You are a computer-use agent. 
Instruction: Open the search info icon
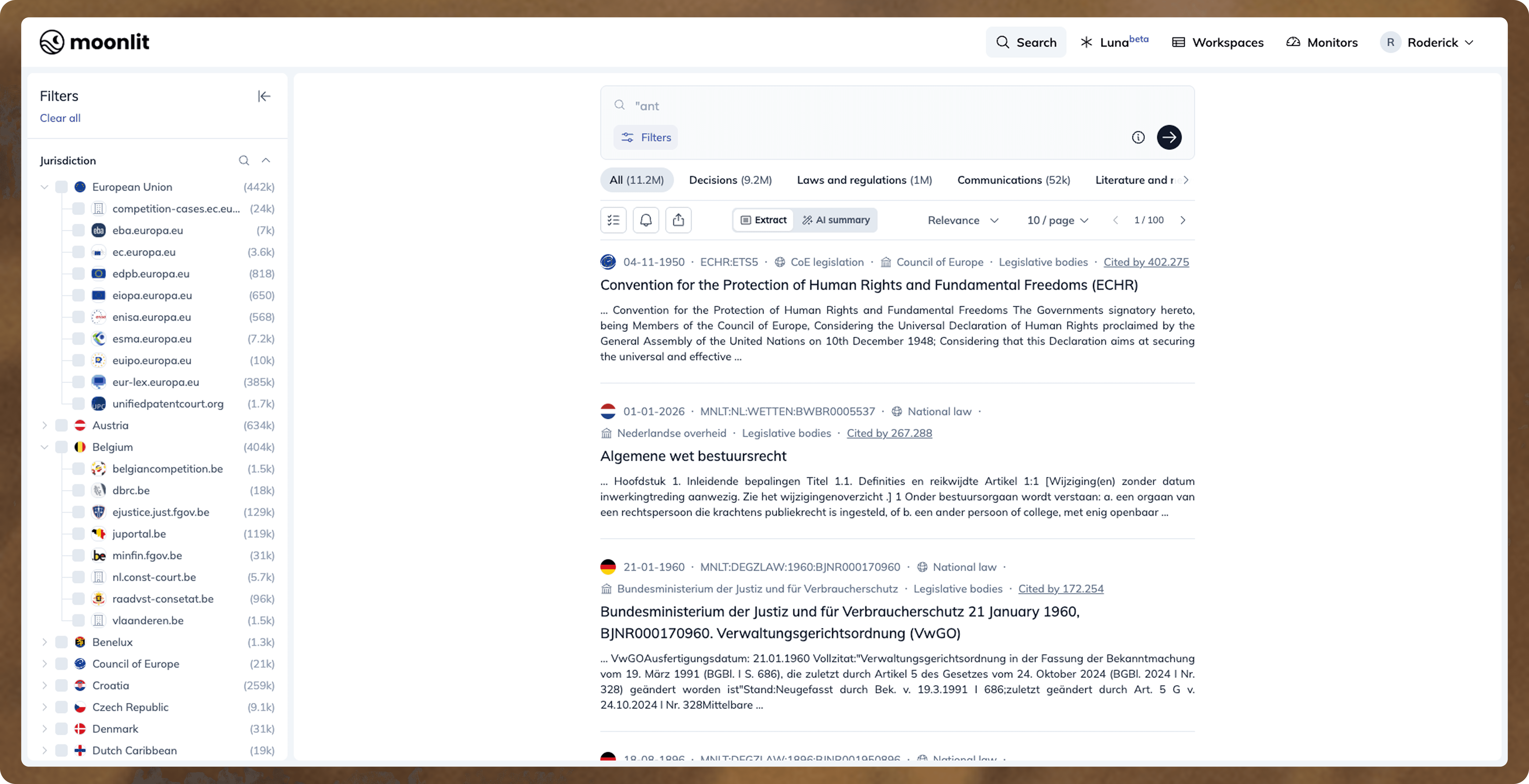1138,137
